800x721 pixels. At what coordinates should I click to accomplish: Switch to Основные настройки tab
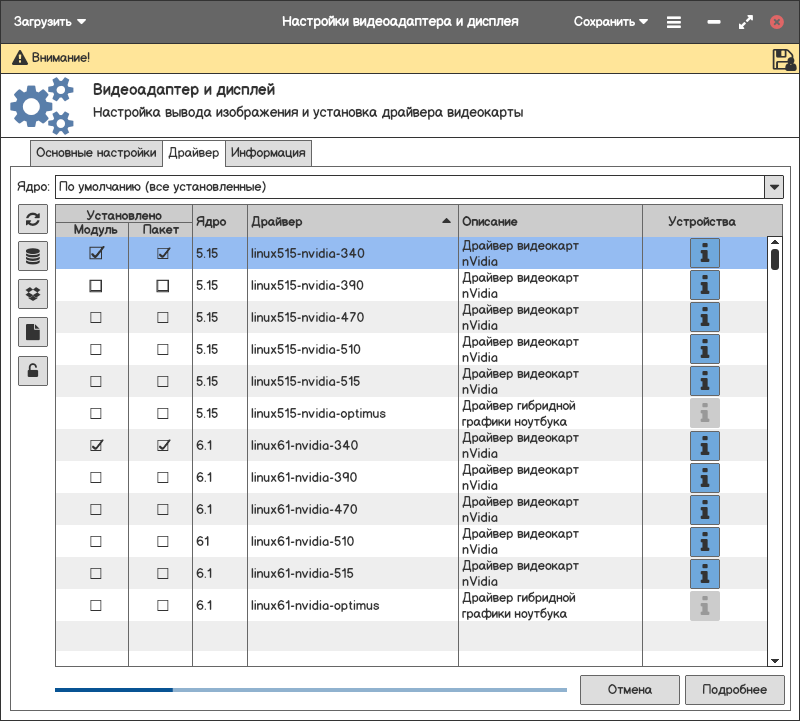point(96,153)
